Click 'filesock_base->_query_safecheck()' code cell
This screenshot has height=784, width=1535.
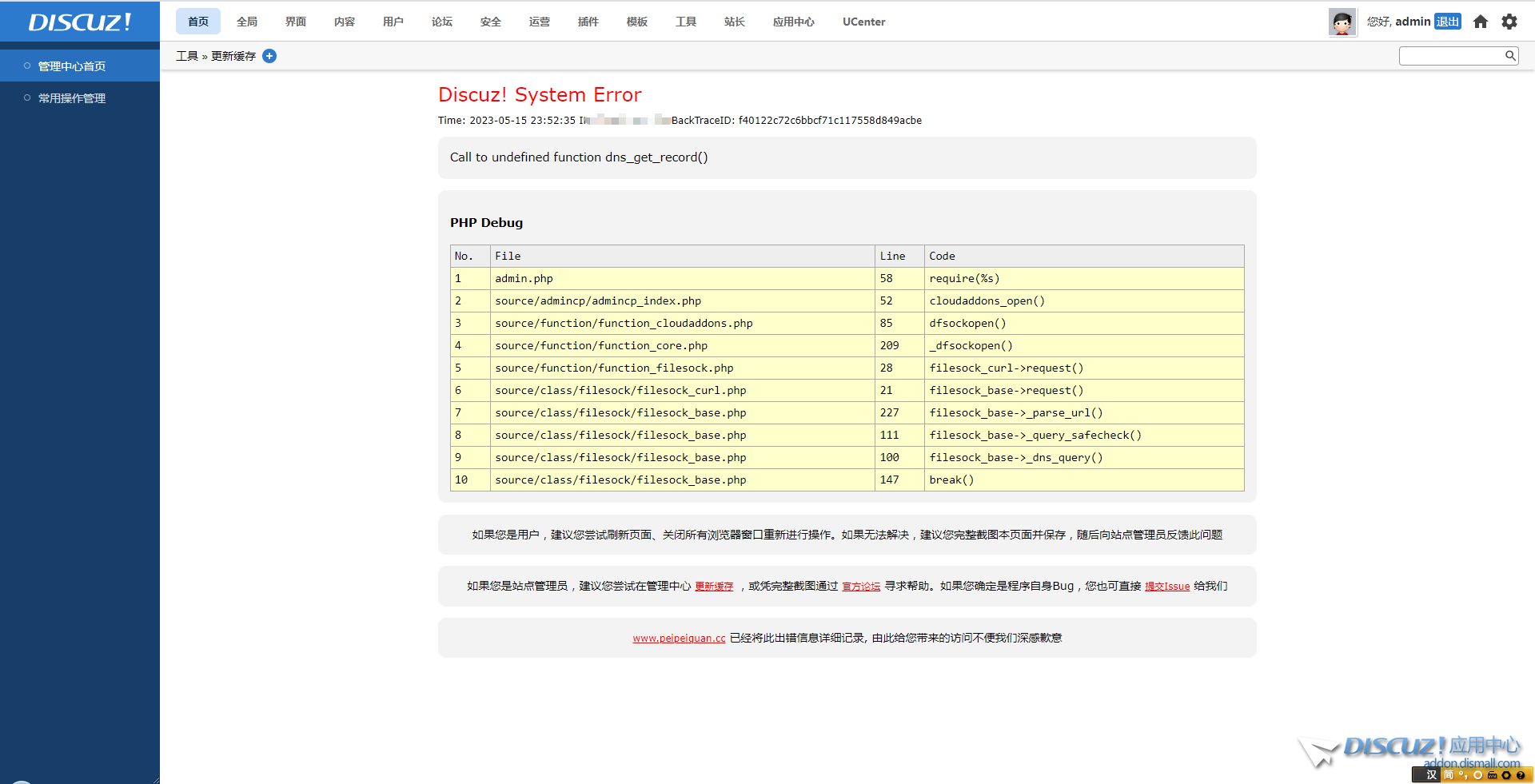[x=1084, y=435]
